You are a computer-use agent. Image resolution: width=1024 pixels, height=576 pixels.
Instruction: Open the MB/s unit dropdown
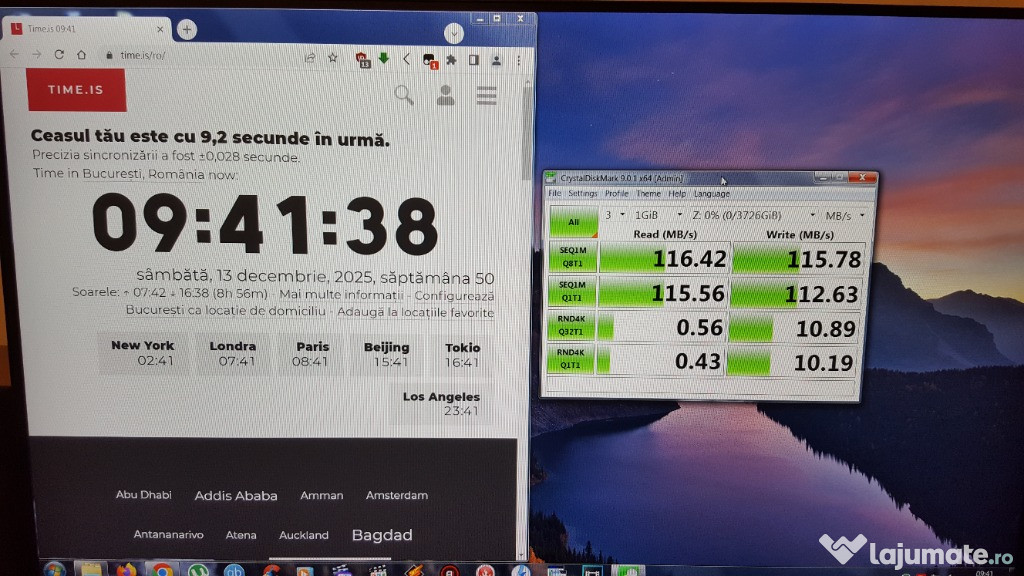845,215
